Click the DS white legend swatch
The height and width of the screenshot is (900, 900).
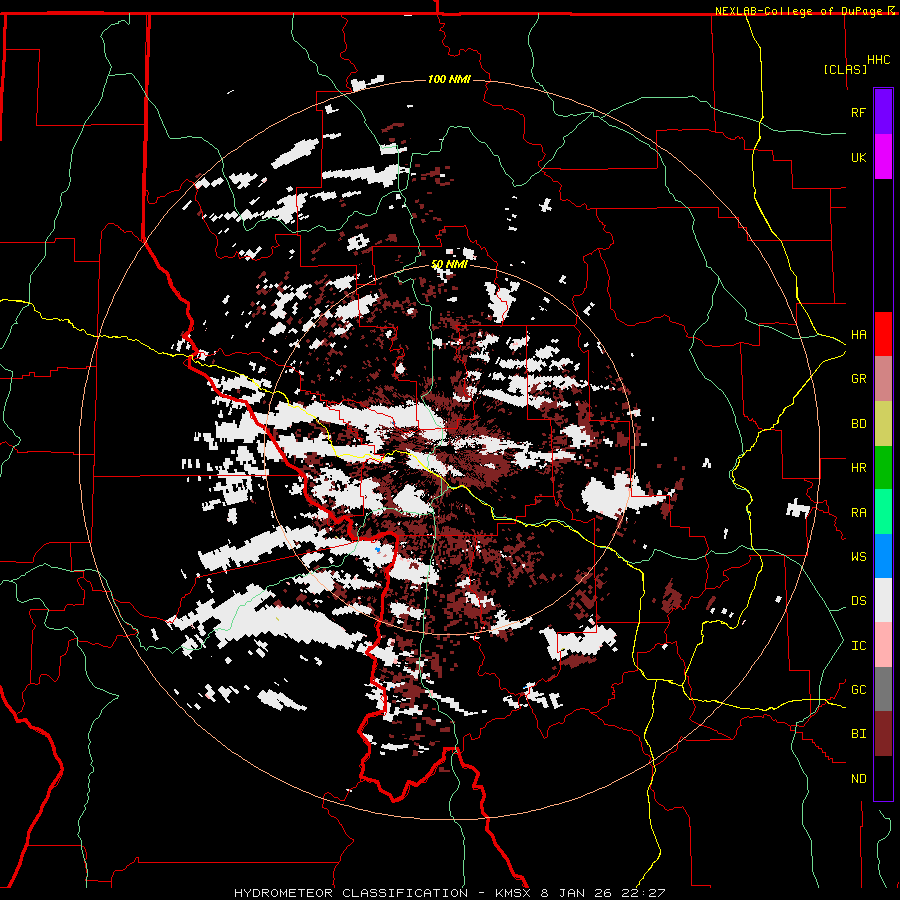point(883,600)
